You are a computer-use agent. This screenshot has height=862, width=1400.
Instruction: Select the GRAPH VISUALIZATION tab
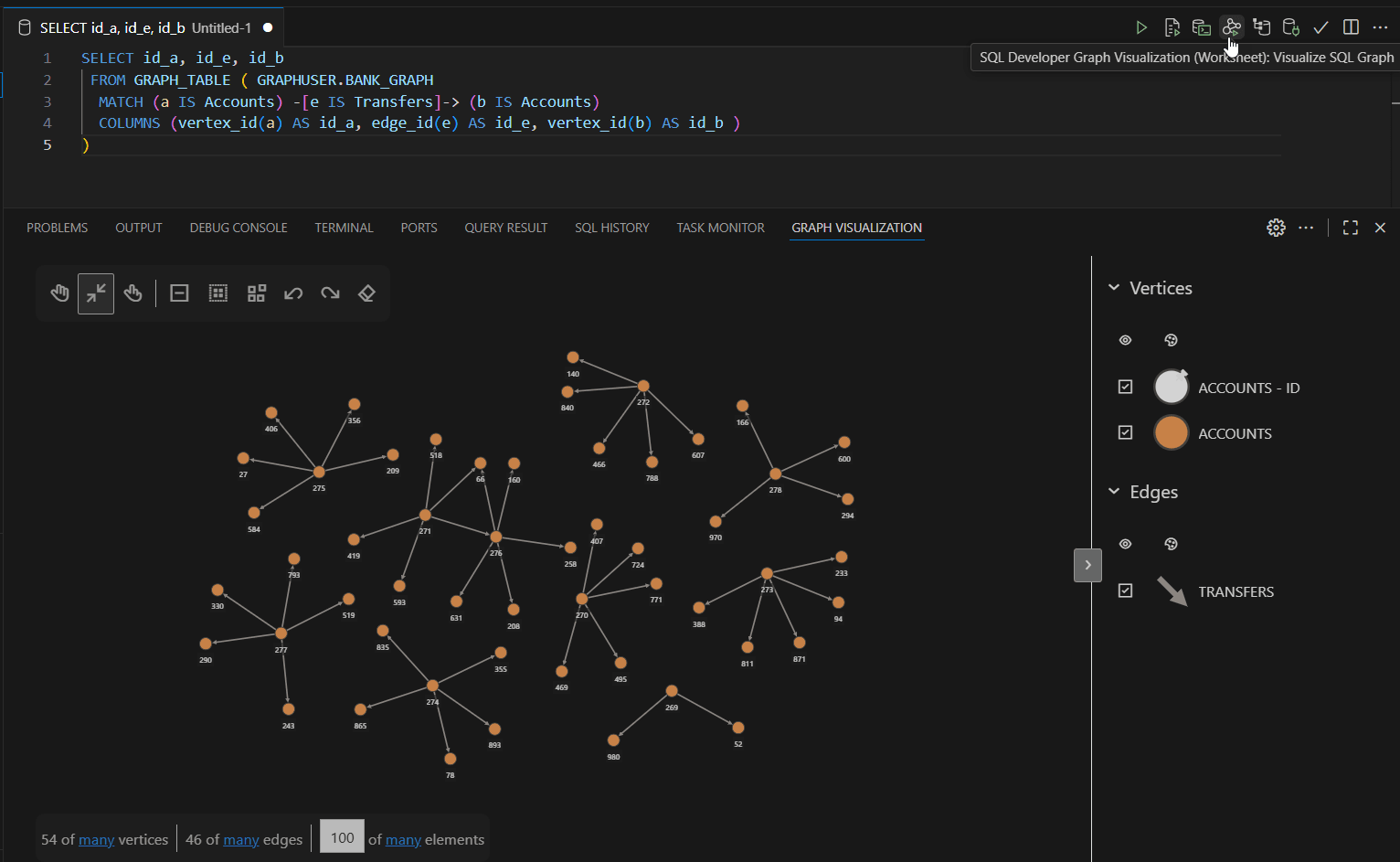[857, 228]
